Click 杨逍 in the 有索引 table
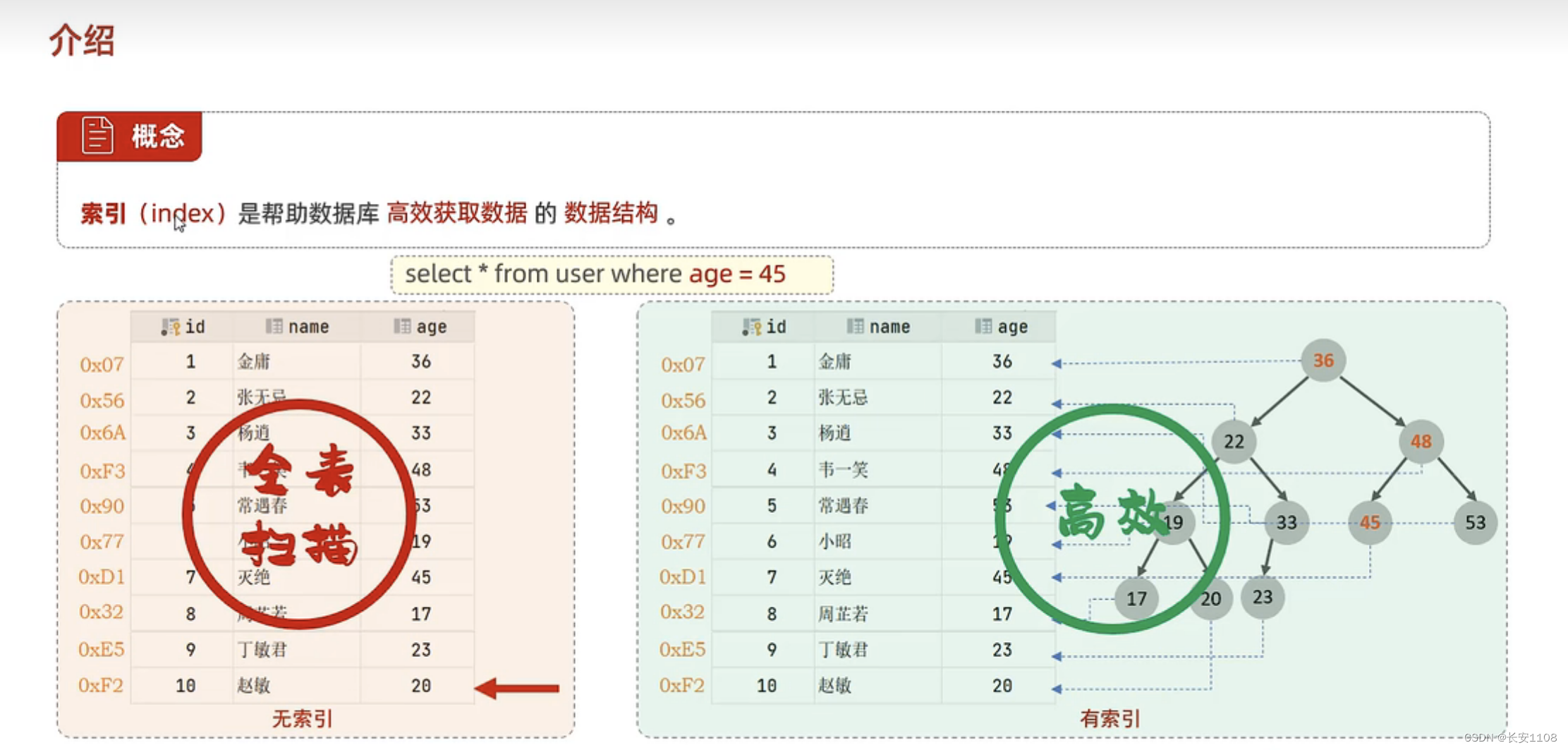Screen dimensions: 1568x750 click(834, 433)
